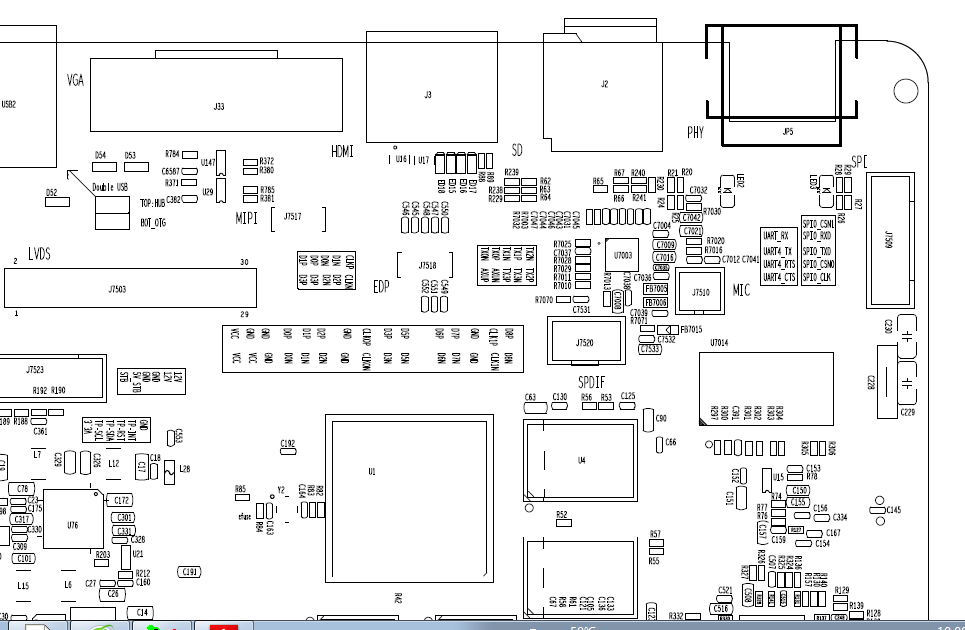This screenshot has width=965, height=630.
Task: Select the C301 capacitor label
Action: [x=124, y=517]
